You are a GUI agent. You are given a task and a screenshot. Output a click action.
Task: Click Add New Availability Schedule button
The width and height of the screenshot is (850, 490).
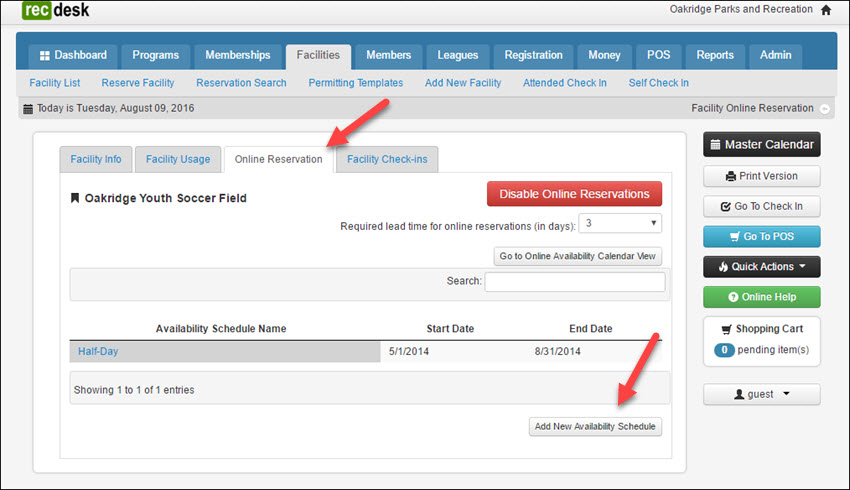pos(595,427)
